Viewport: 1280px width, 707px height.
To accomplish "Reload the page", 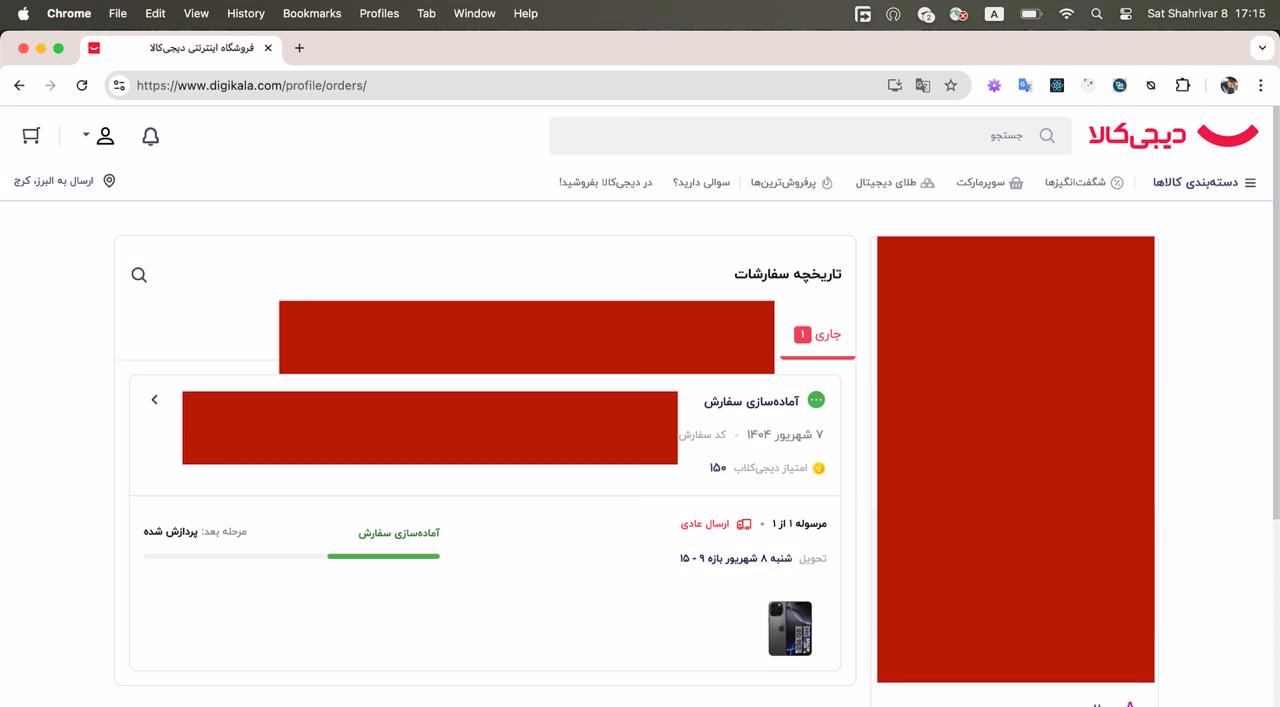I will point(82,85).
